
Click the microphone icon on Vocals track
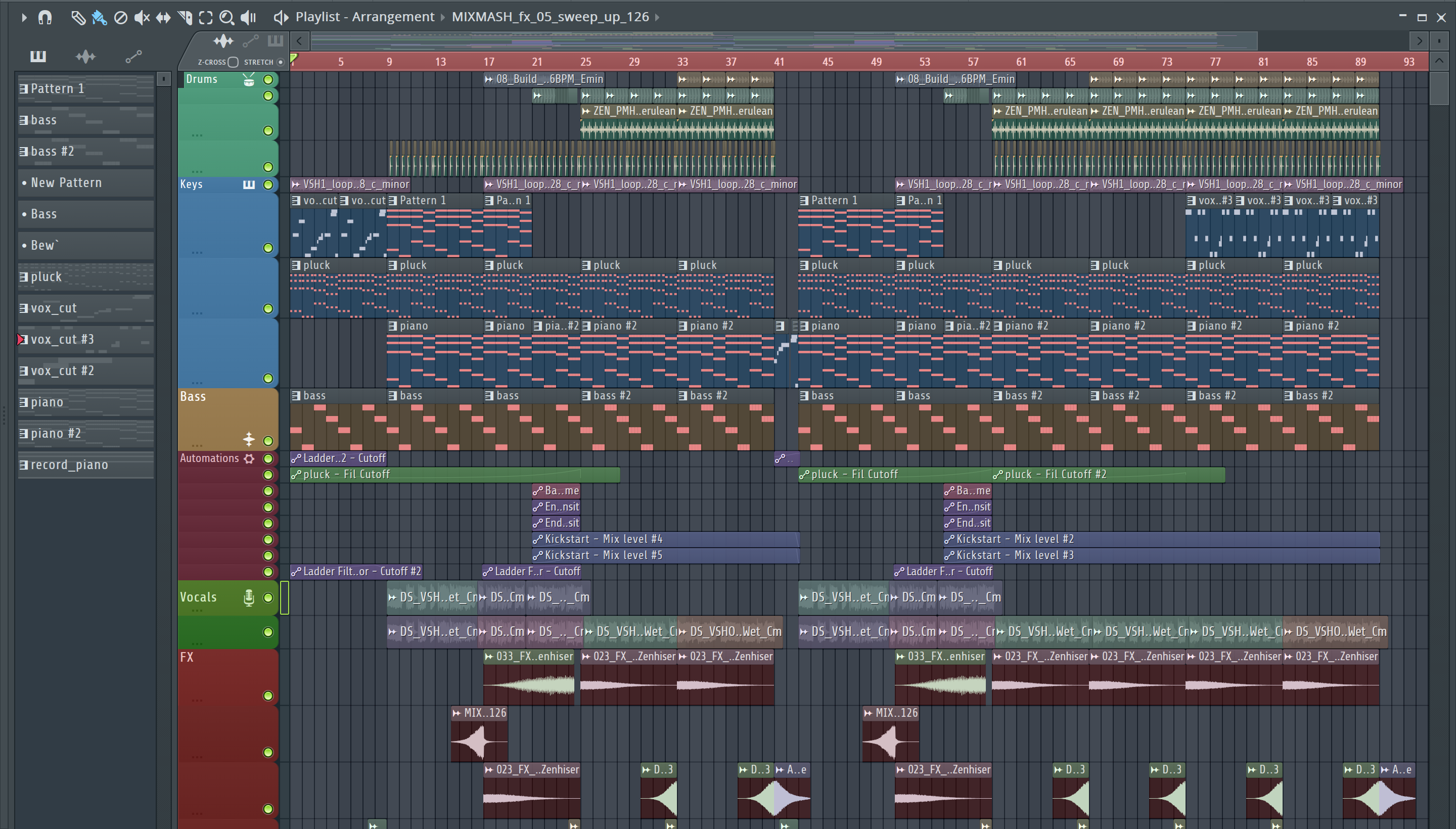pyautogui.click(x=249, y=597)
